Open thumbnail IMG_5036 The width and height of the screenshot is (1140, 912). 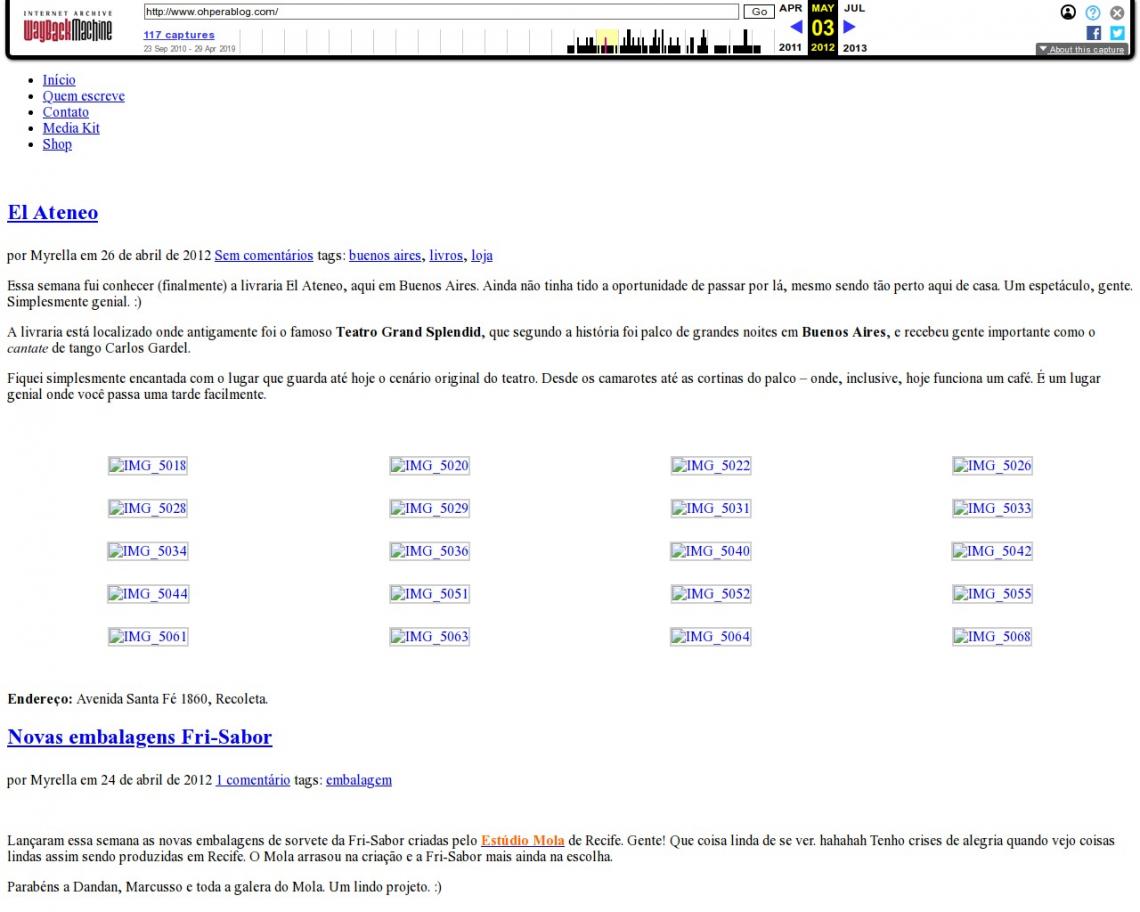[x=430, y=551]
